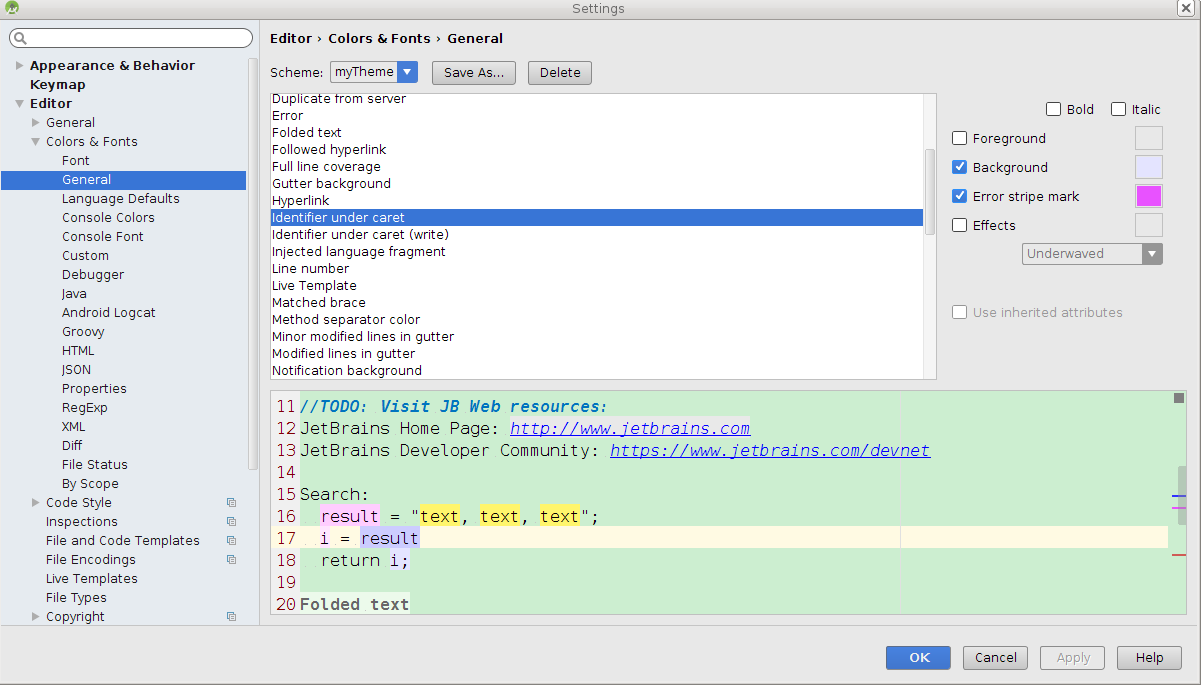Click the shared scheme icon next to Code Style
This screenshot has height=686, width=1201.
[x=231, y=502]
